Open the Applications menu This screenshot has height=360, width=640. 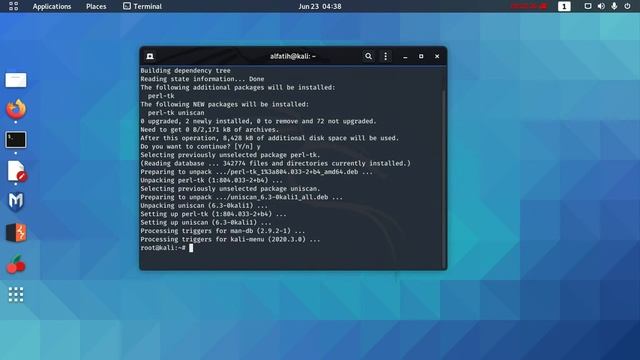pyautogui.click(x=52, y=7)
